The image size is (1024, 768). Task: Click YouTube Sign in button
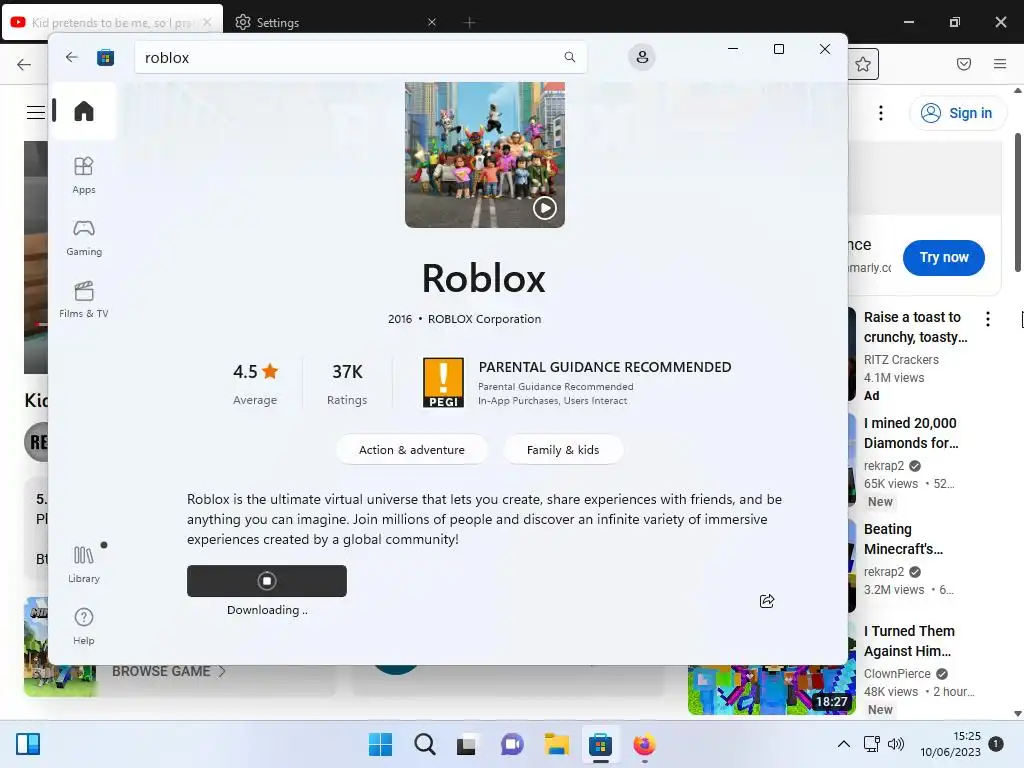coord(957,113)
